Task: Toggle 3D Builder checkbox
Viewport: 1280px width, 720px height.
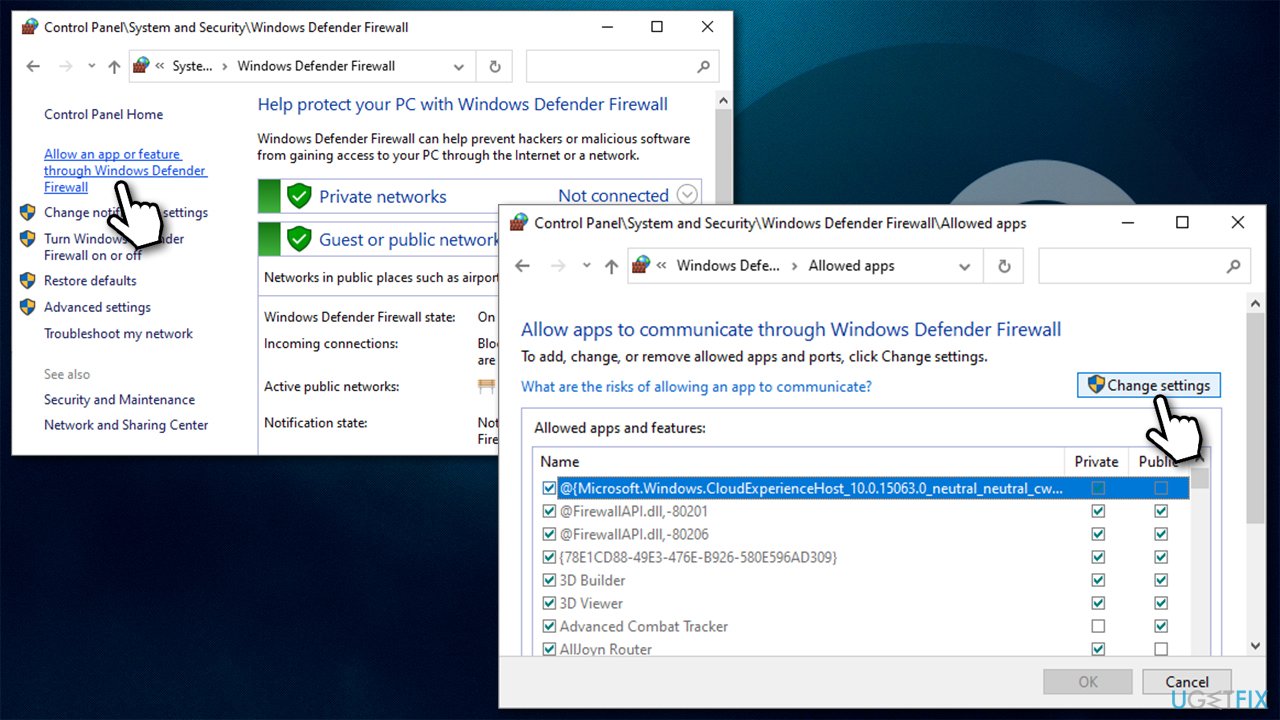Action: tap(549, 580)
